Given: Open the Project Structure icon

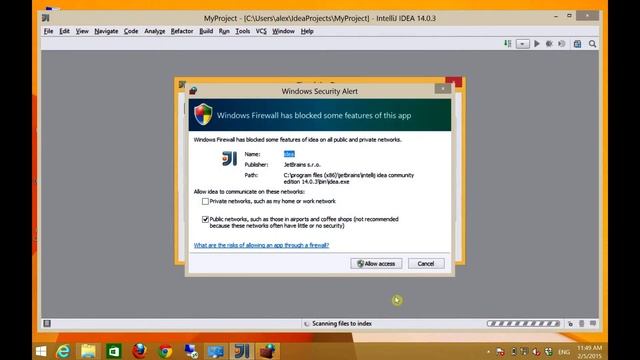Looking at the screenshot, I should coord(577,44).
